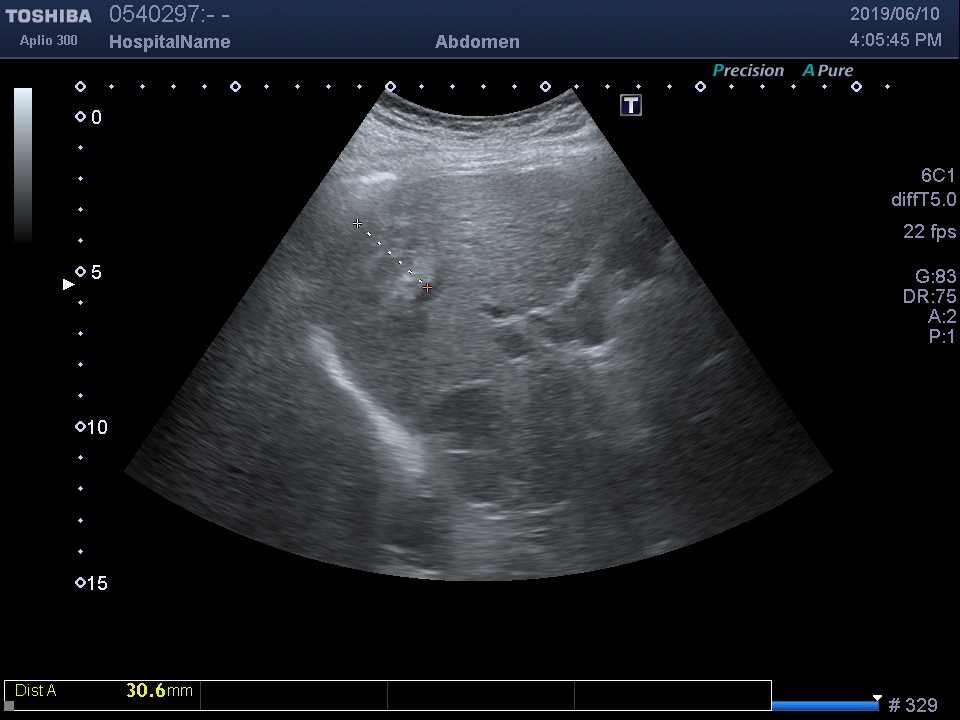Open the 6C1 transducer selection
Screen dimensions: 960x720
[938, 176]
